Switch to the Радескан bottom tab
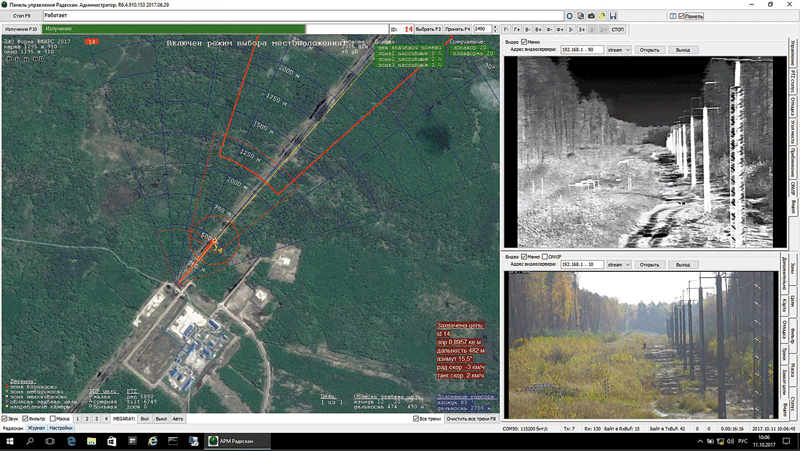The width and height of the screenshot is (800, 451). click(x=12, y=428)
